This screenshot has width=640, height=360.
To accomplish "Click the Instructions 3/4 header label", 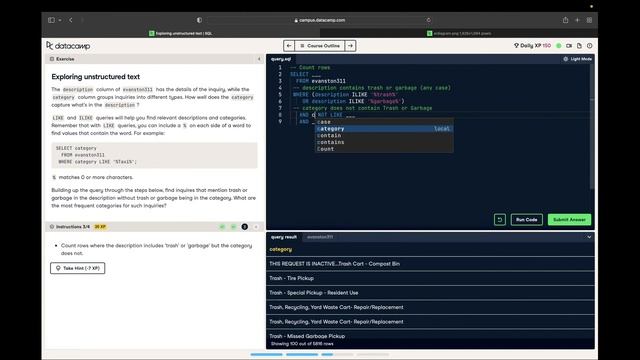I will tap(73, 227).
